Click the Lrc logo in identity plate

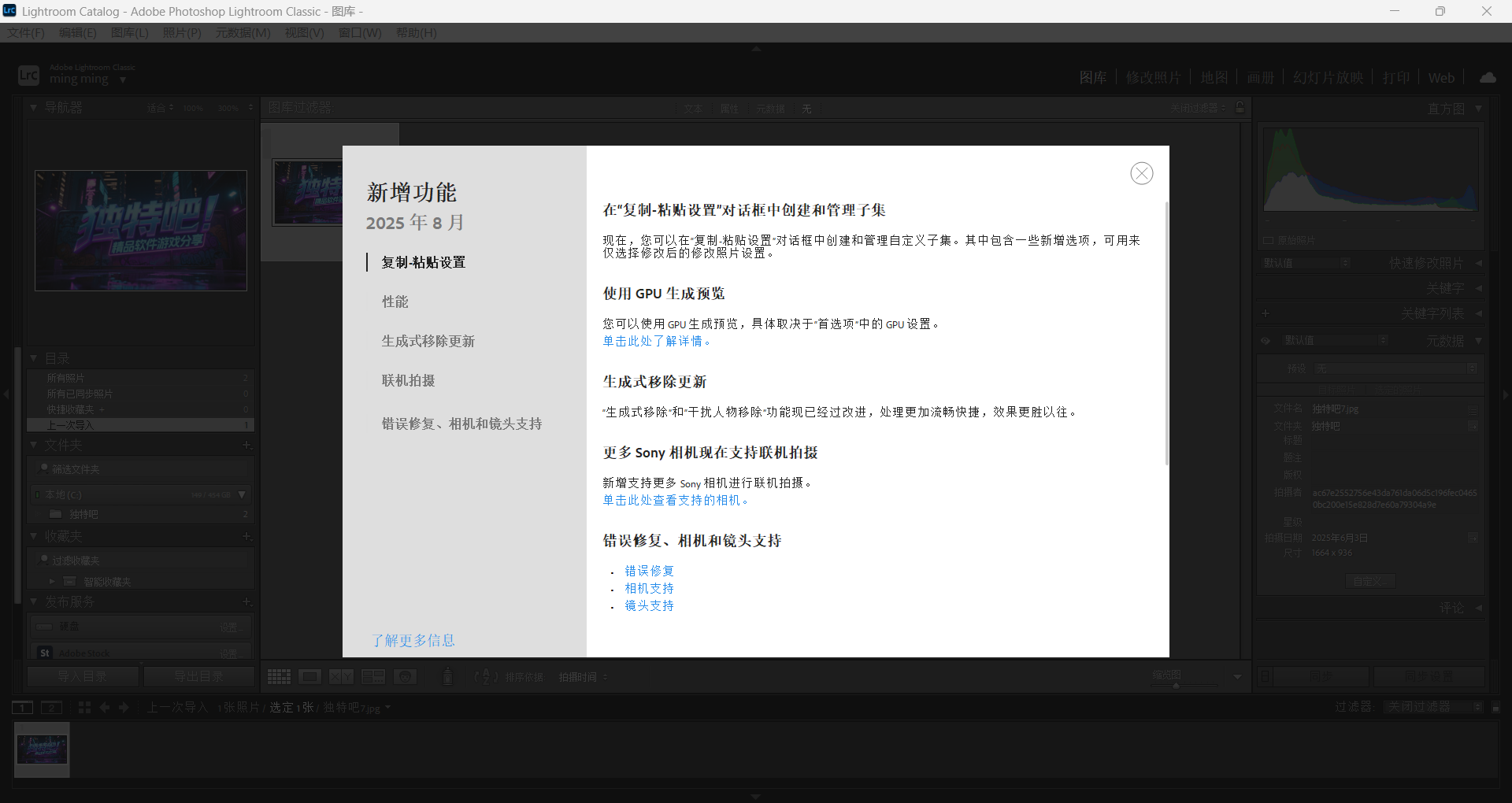(x=28, y=76)
